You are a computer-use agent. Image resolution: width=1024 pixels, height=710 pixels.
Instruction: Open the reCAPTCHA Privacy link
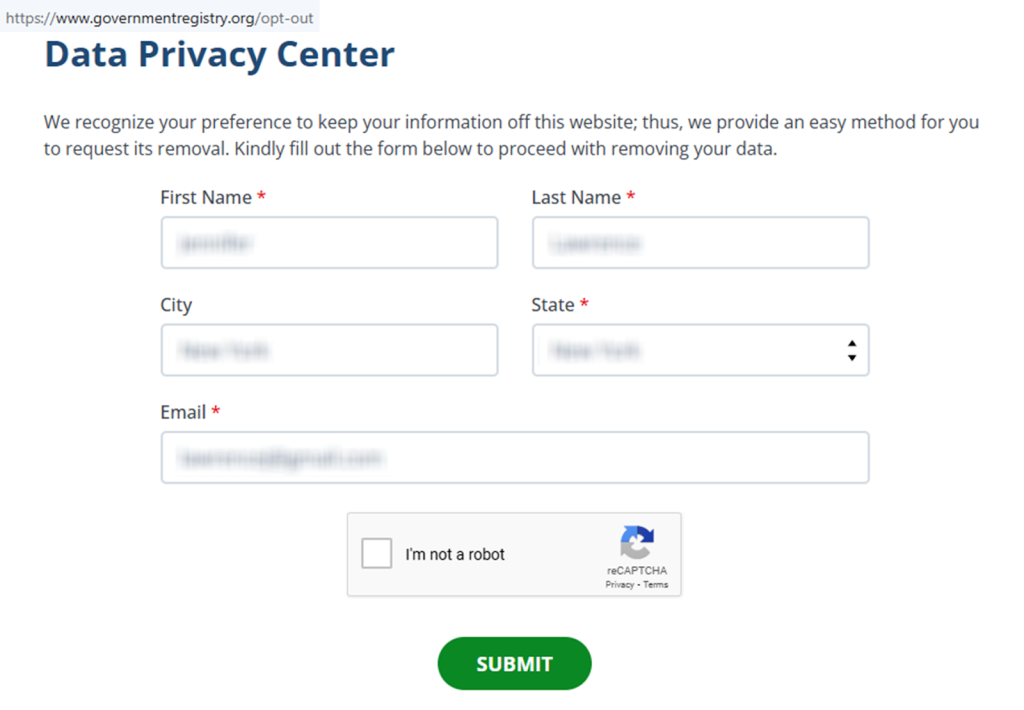[x=619, y=585]
